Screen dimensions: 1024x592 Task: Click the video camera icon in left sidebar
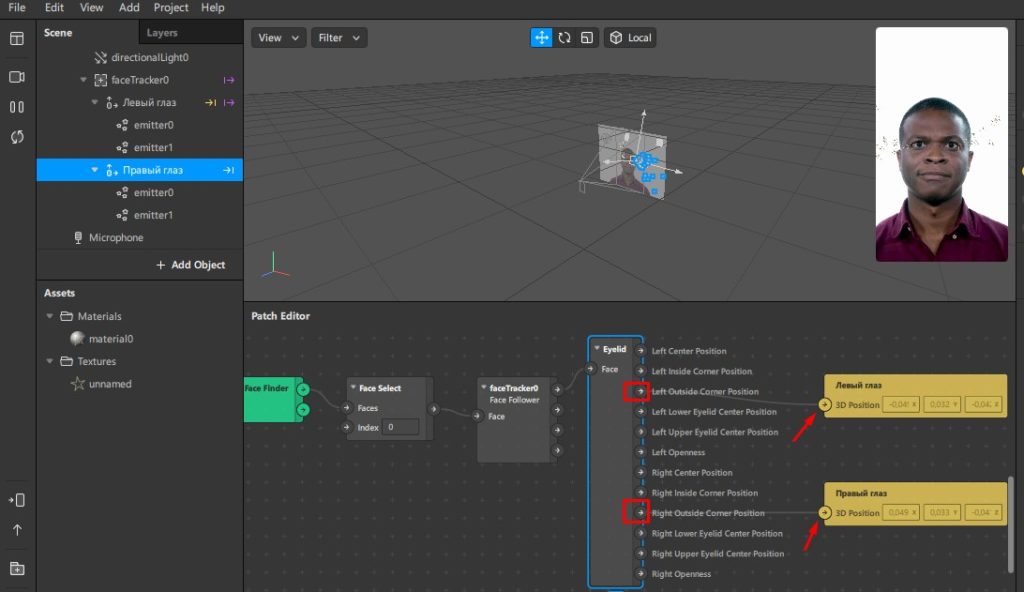pos(17,77)
